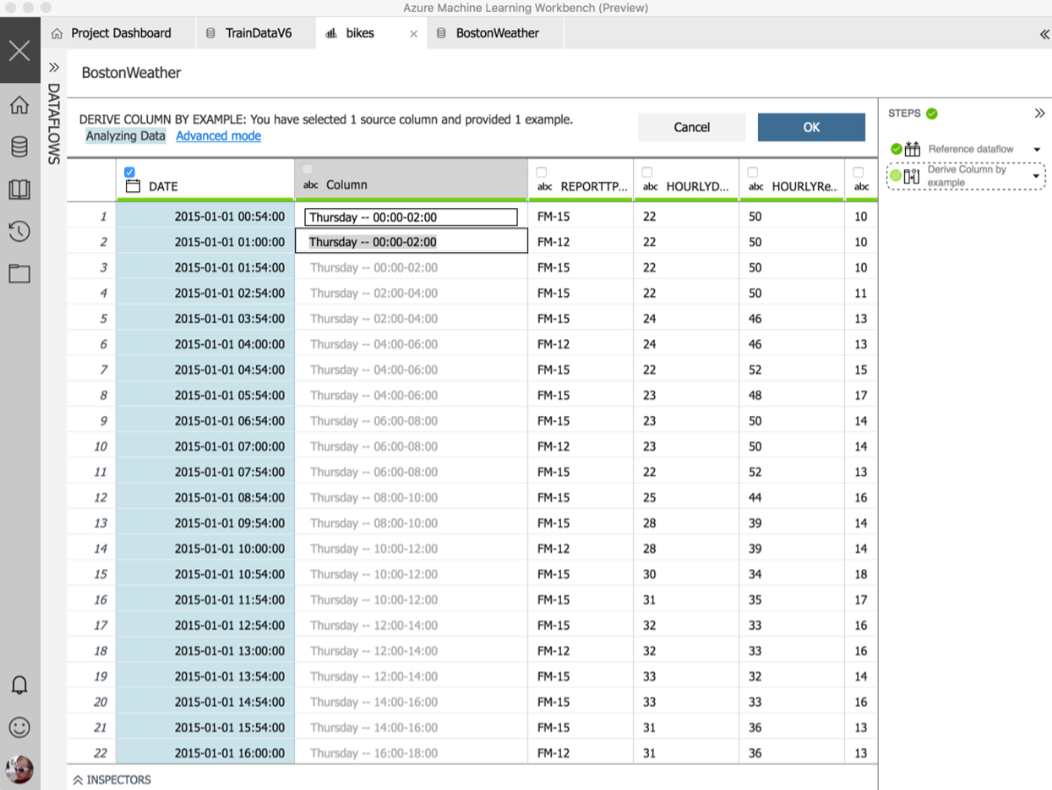Click the user avatar picture
Image resolution: width=1052 pixels, height=790 pixels.
pos(19,769)
